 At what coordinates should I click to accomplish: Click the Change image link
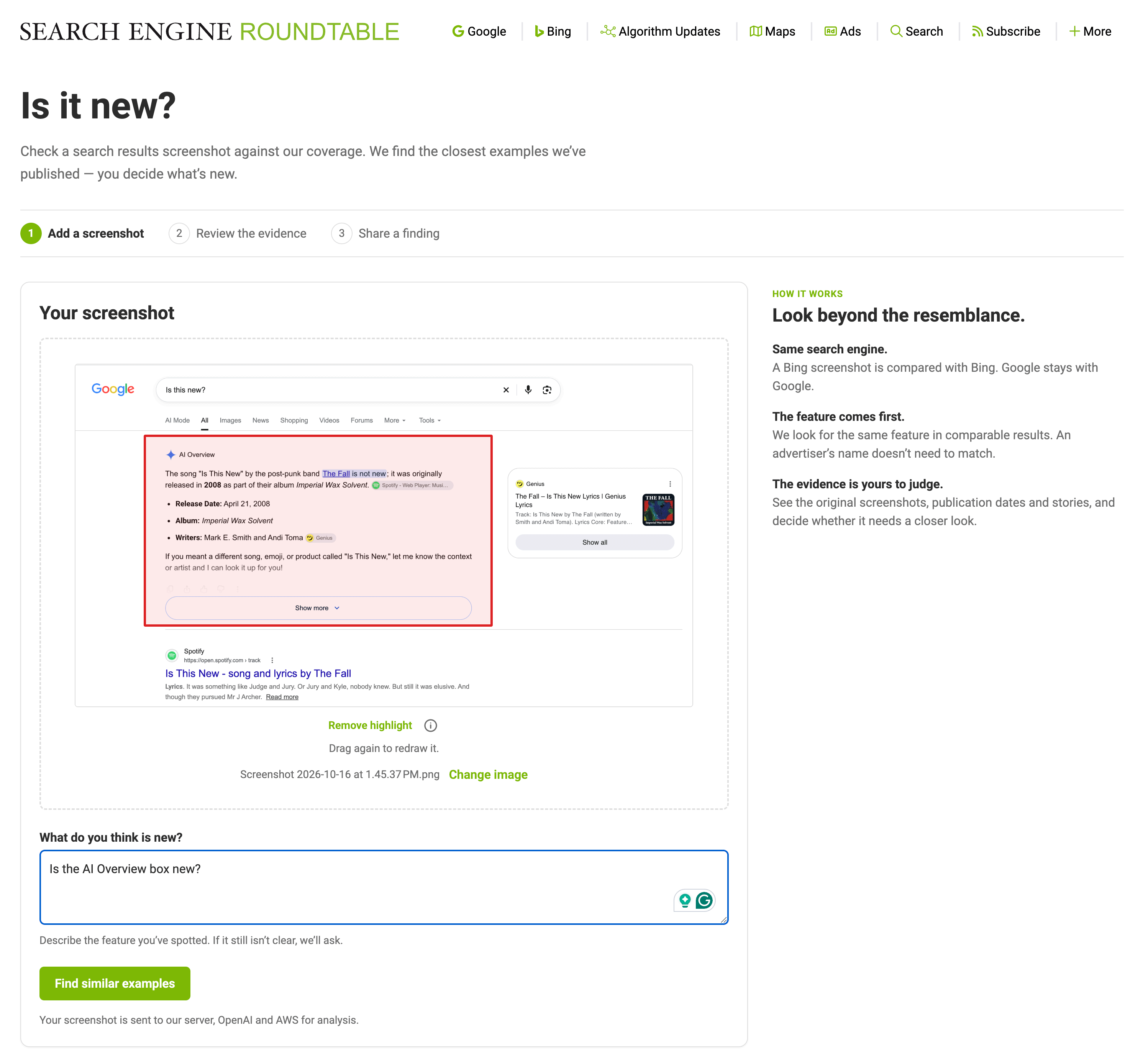point(488,775)
